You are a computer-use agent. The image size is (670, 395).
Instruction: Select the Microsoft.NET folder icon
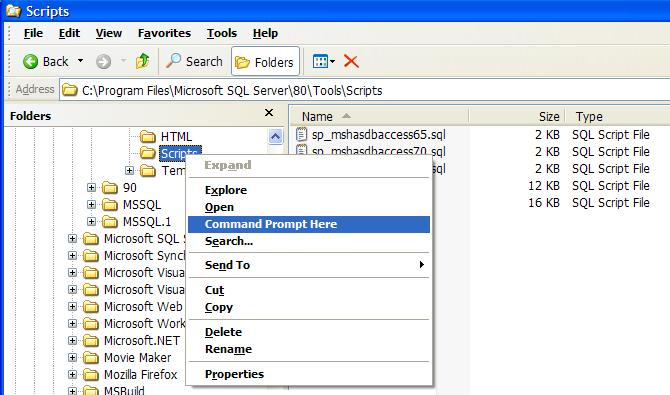coord(91,341)
